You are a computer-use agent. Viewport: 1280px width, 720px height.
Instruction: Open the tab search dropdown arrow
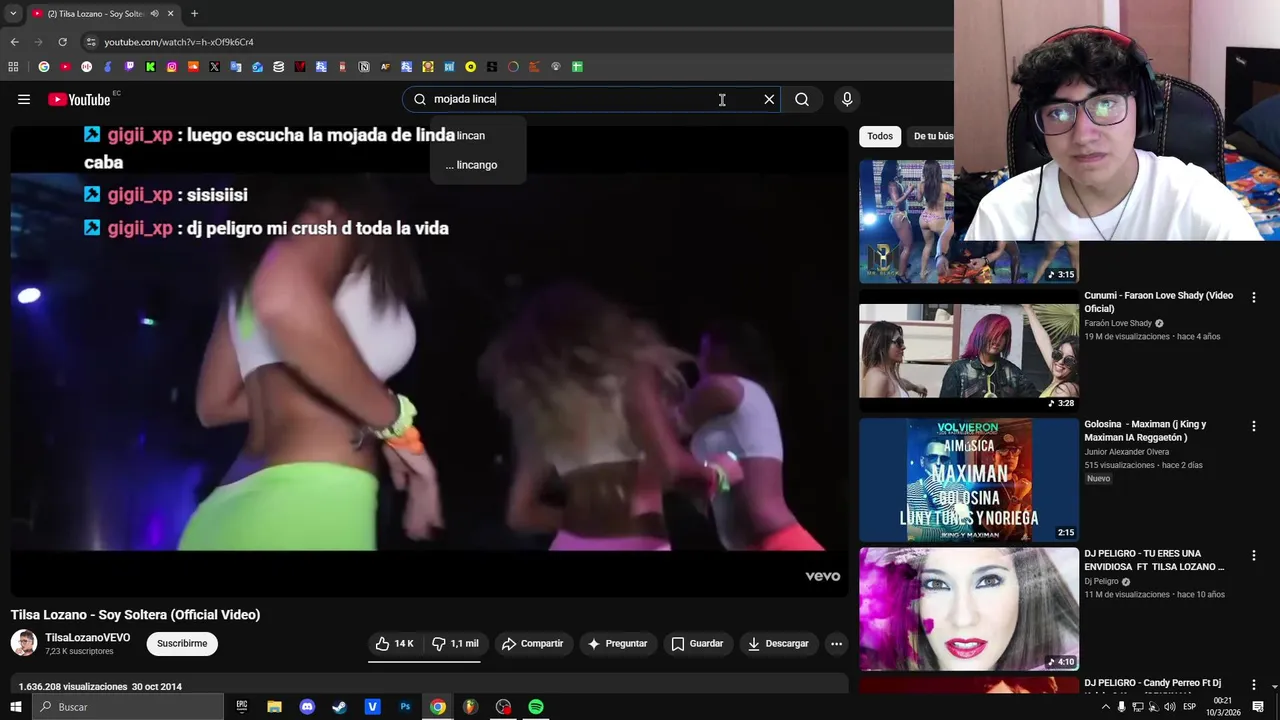click(x=12, y=13)
